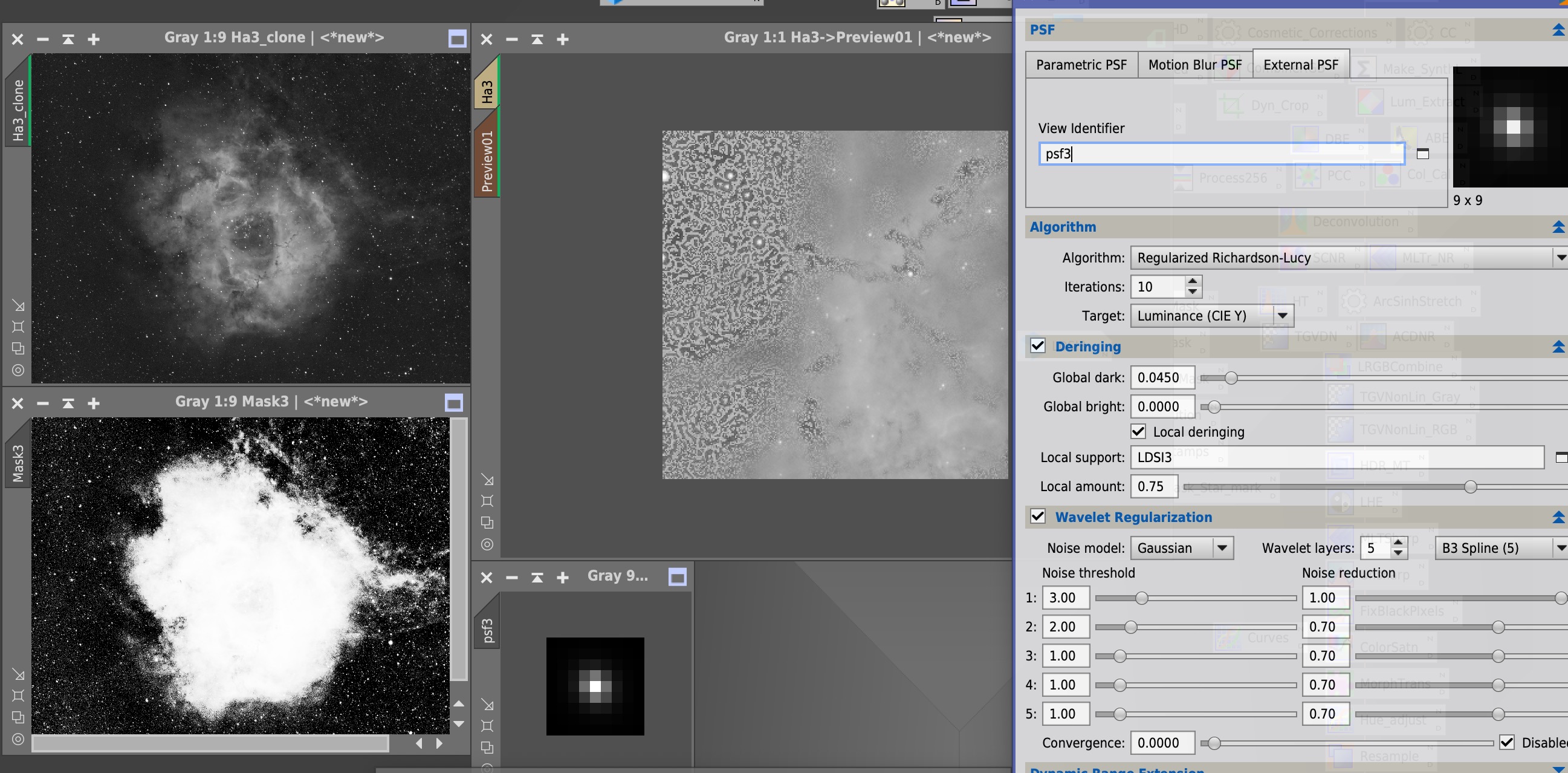1568x773 pixels.
Task: Click the diagonal arrow icon in Ha3 preview window strip
Action: [x=488, y=480]
